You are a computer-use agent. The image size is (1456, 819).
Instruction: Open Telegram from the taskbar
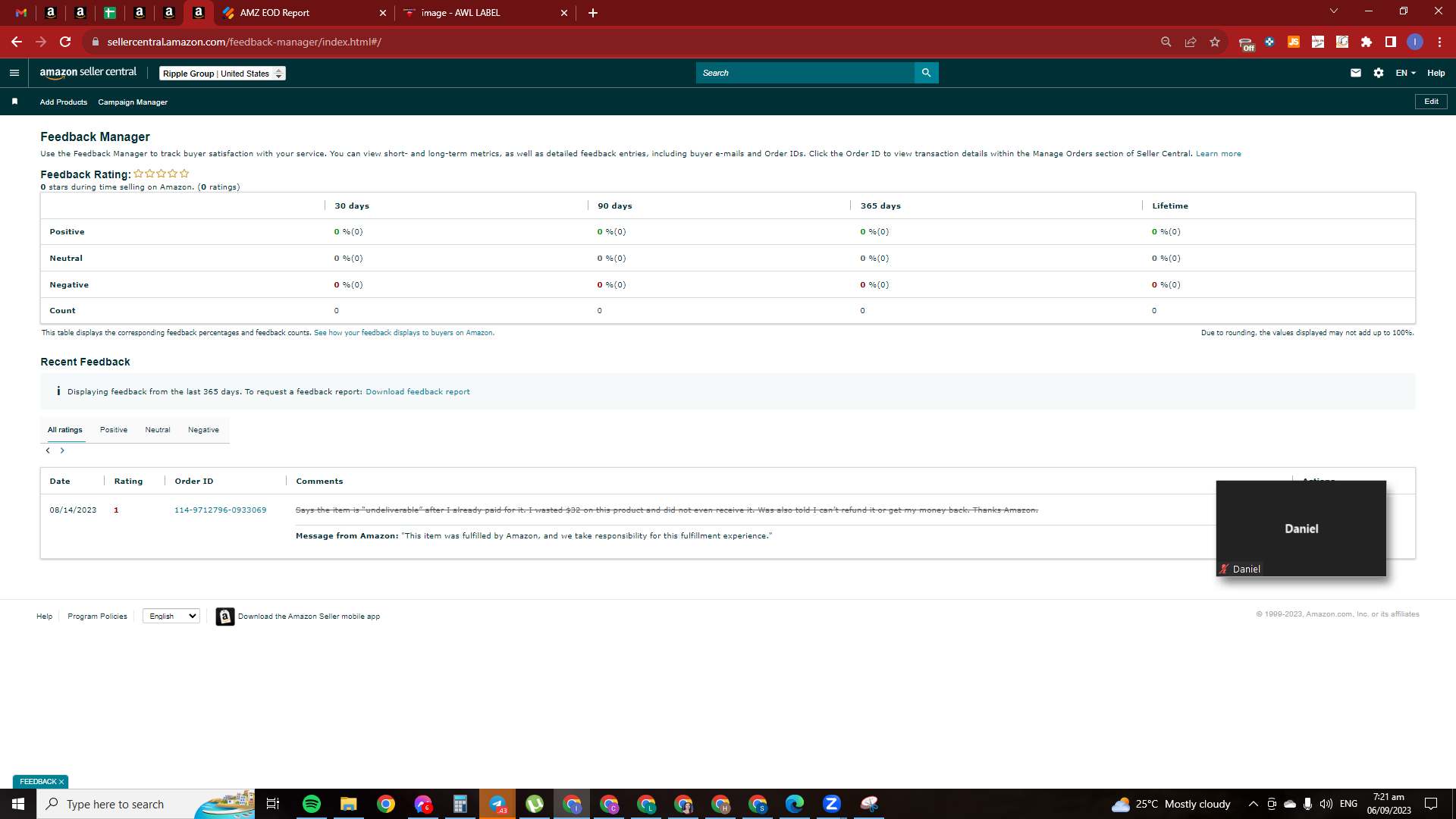click(497, 804)
